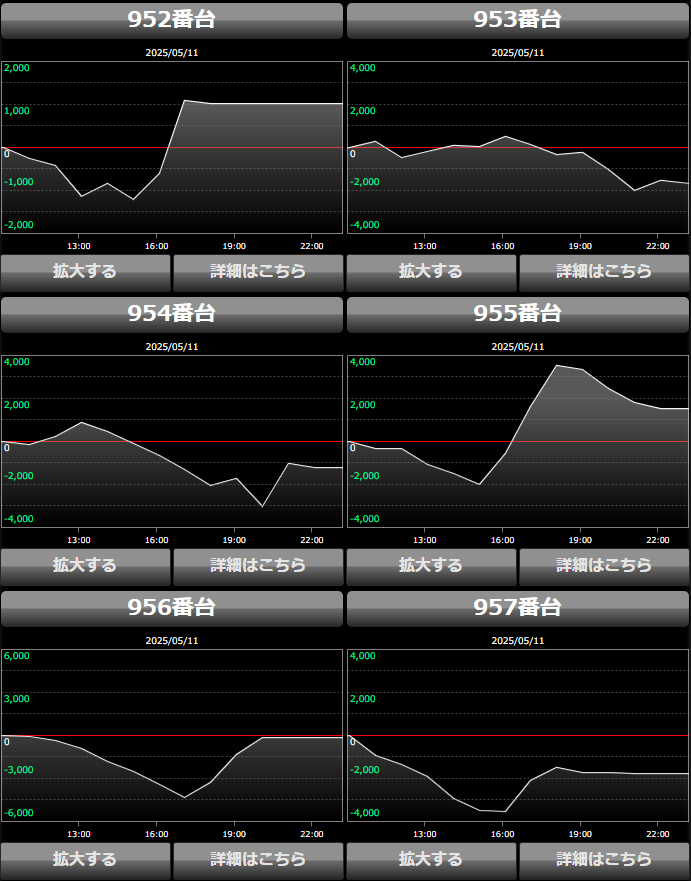Click the 956番台 header button
Image resolution: width=691 pixels, height=881 pixels.
click(172, 608)
